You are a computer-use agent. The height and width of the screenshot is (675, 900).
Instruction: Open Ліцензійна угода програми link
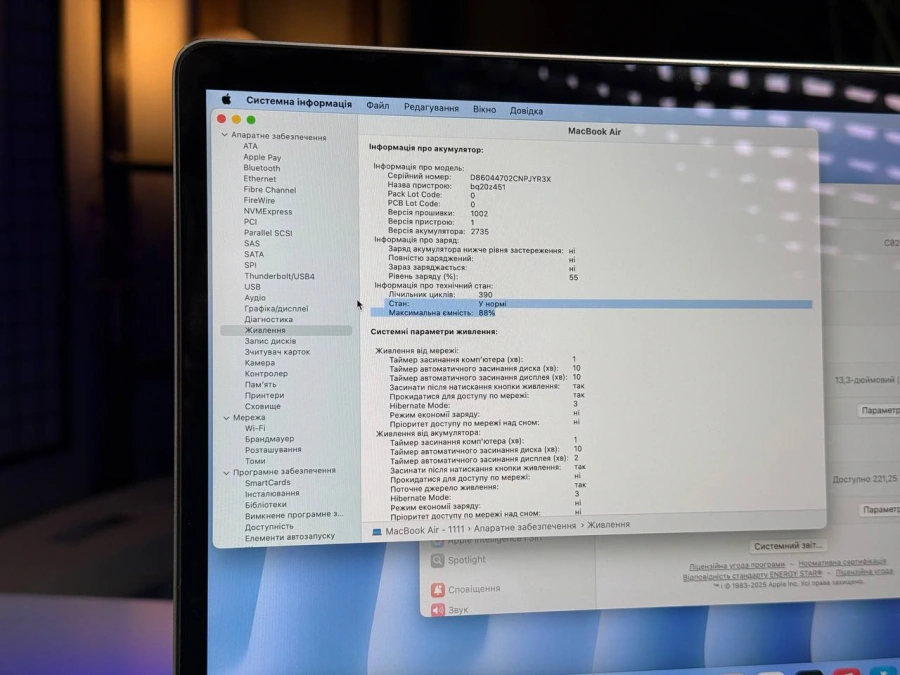737,565
